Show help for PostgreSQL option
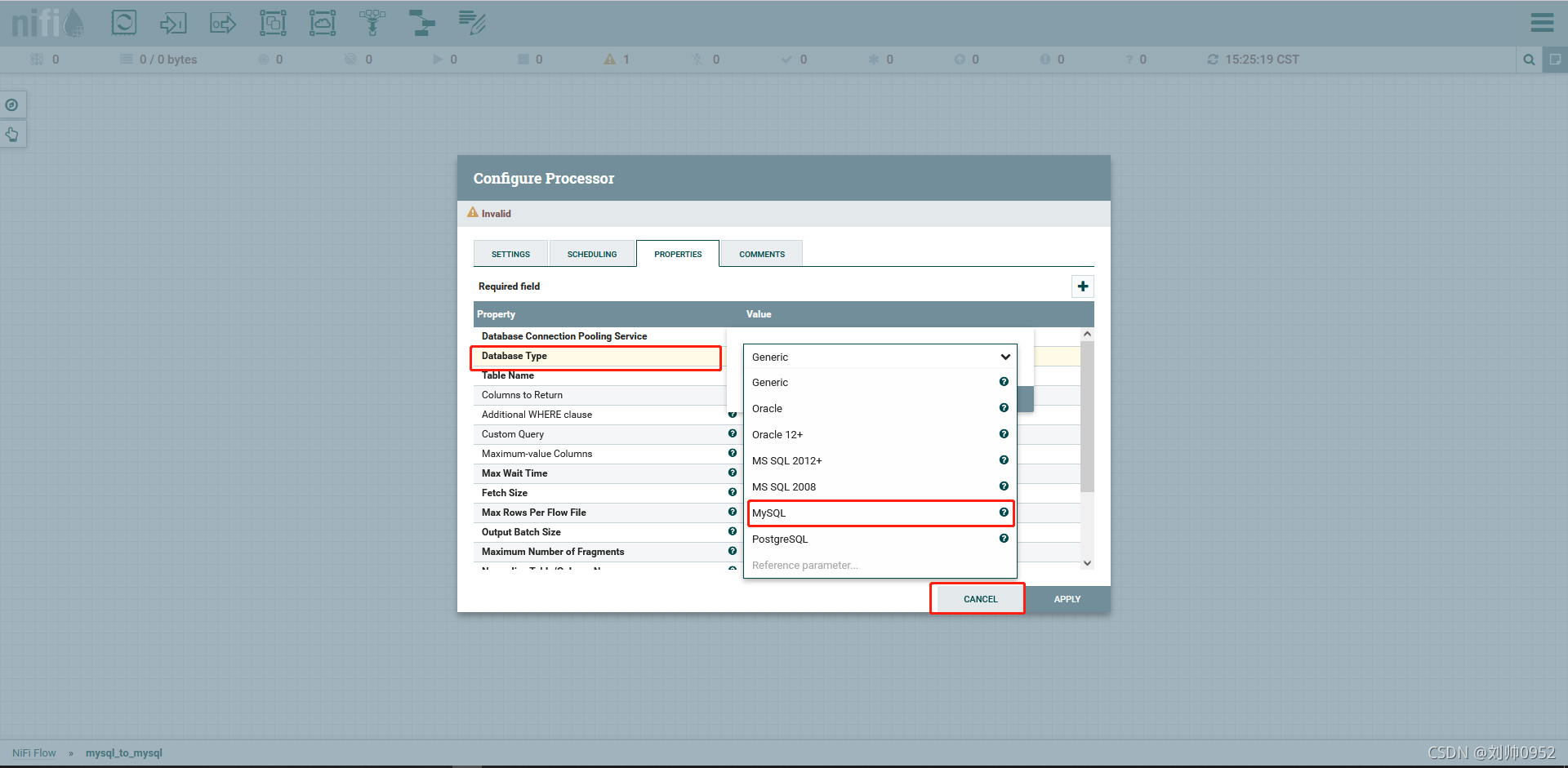The width and height of the screenshot is (1568, 768). click(x=1004, y=539)
